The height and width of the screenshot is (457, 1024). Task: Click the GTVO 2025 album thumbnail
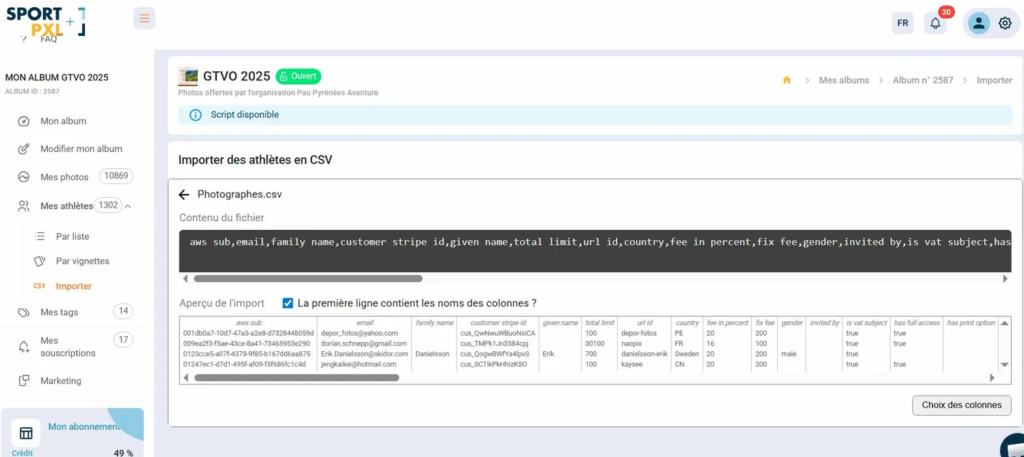pos(188,76)
